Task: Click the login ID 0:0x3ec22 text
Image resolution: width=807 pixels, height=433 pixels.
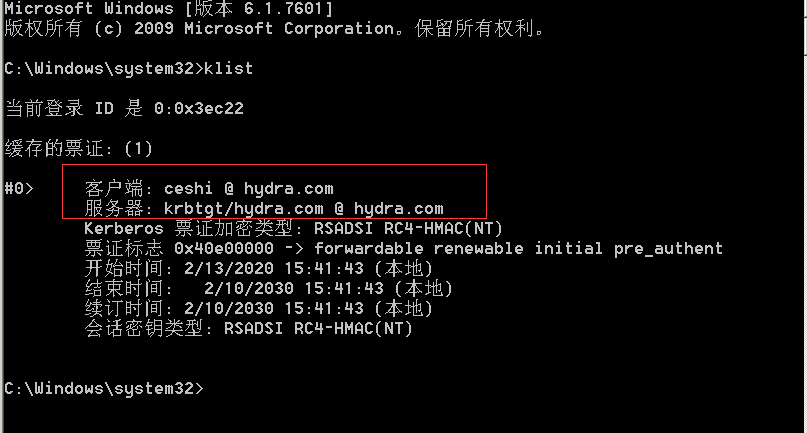Action: (x=199, y=109)
